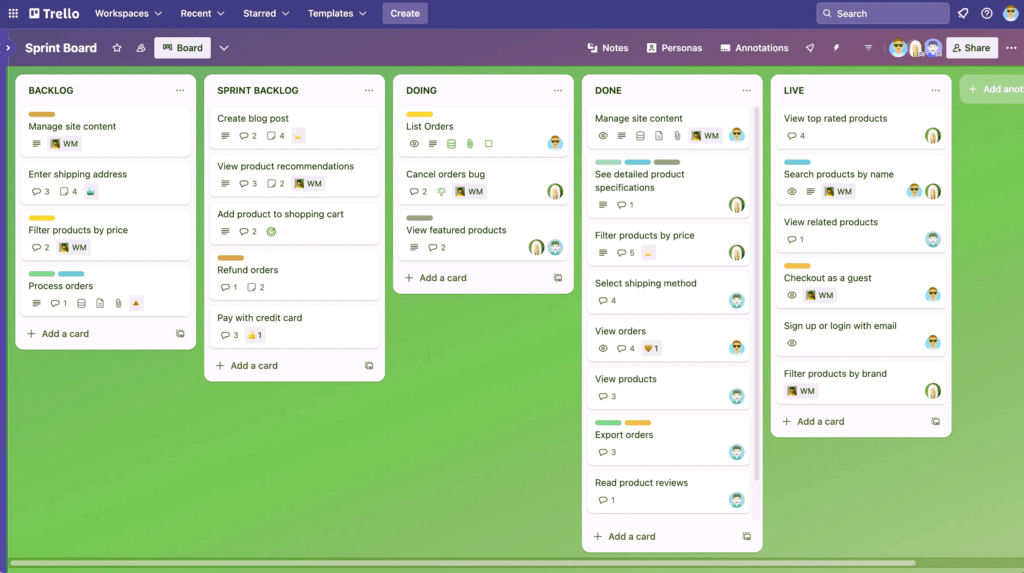
Task: Click attachment icon on Process orders card
Action: click(x=118, y=303)
